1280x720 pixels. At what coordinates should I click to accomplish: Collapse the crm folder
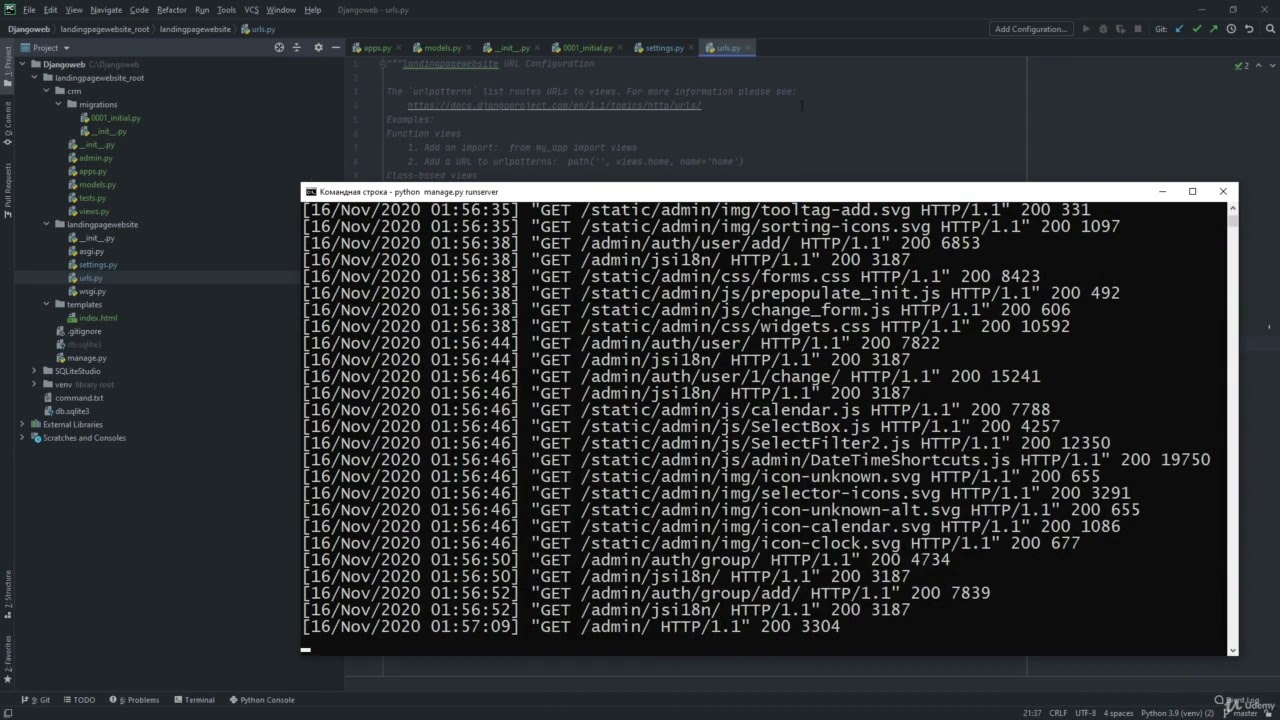[x=46, y=91]
